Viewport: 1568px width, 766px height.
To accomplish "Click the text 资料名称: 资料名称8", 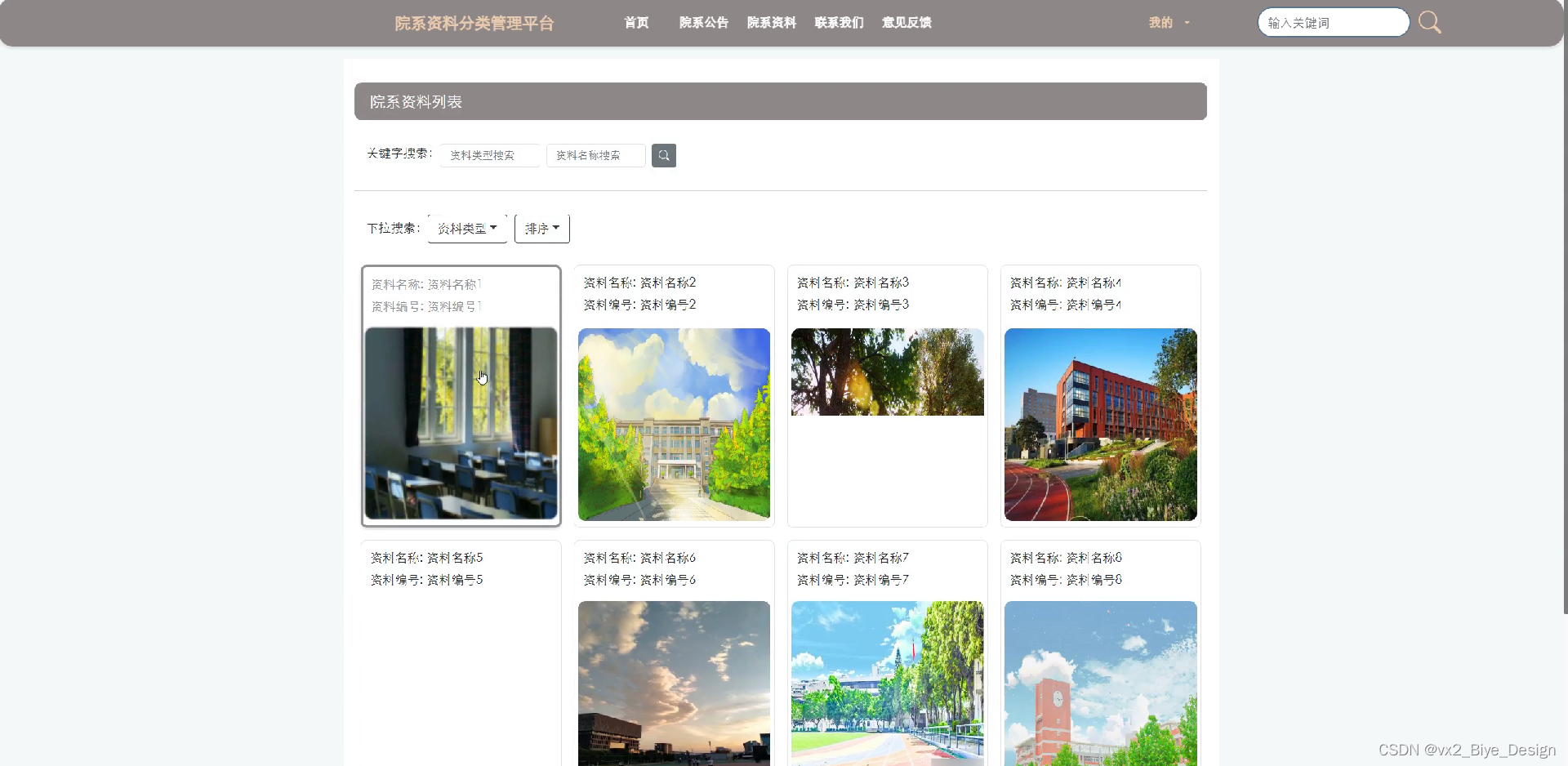I will click(x=1066, y=558).
